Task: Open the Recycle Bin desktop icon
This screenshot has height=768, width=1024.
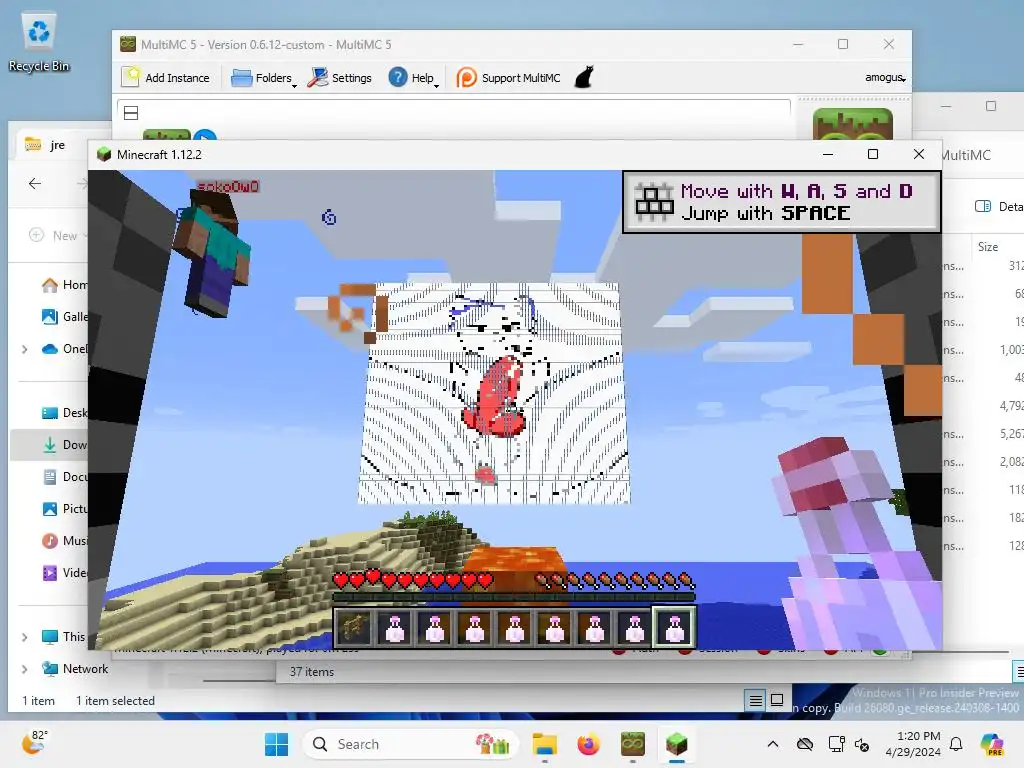Action: (39, 42)
